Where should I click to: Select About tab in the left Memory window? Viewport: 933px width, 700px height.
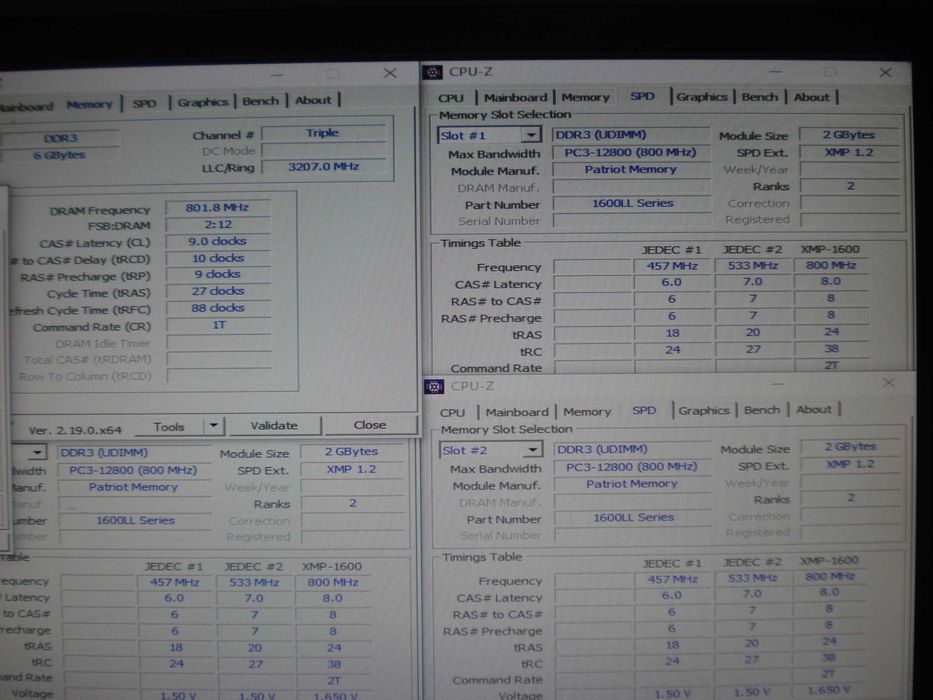pyautogui.click(x=313, y=100)
